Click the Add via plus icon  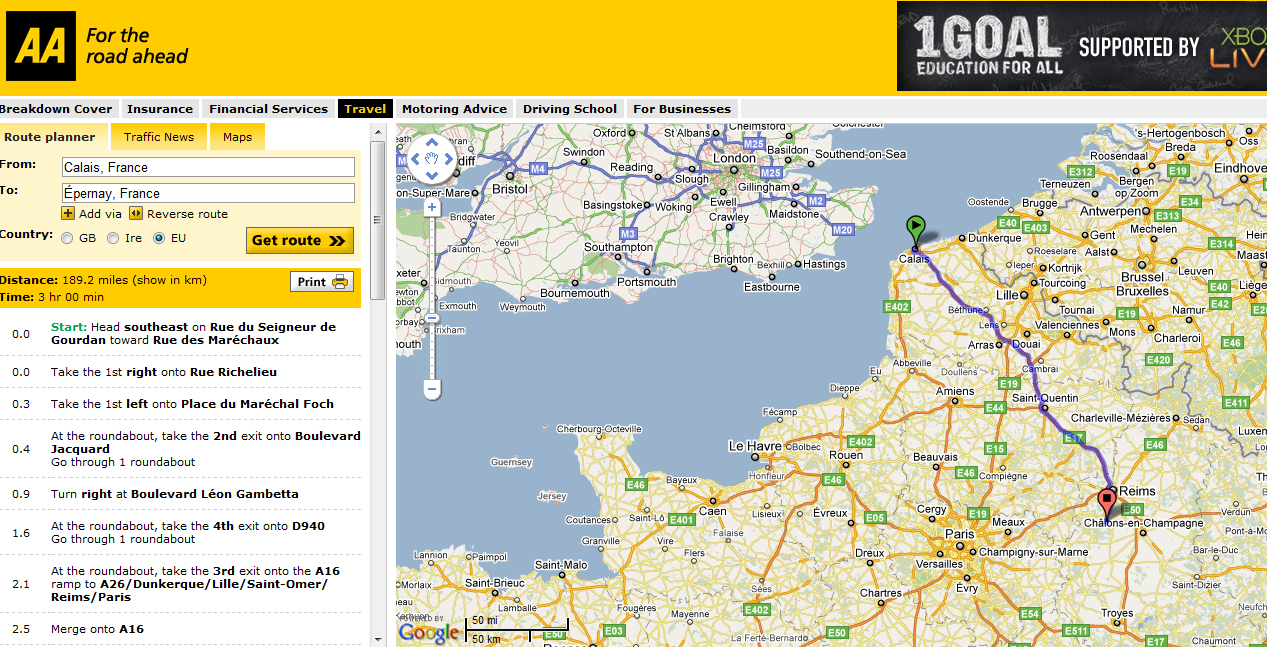(x=67, y=214)
